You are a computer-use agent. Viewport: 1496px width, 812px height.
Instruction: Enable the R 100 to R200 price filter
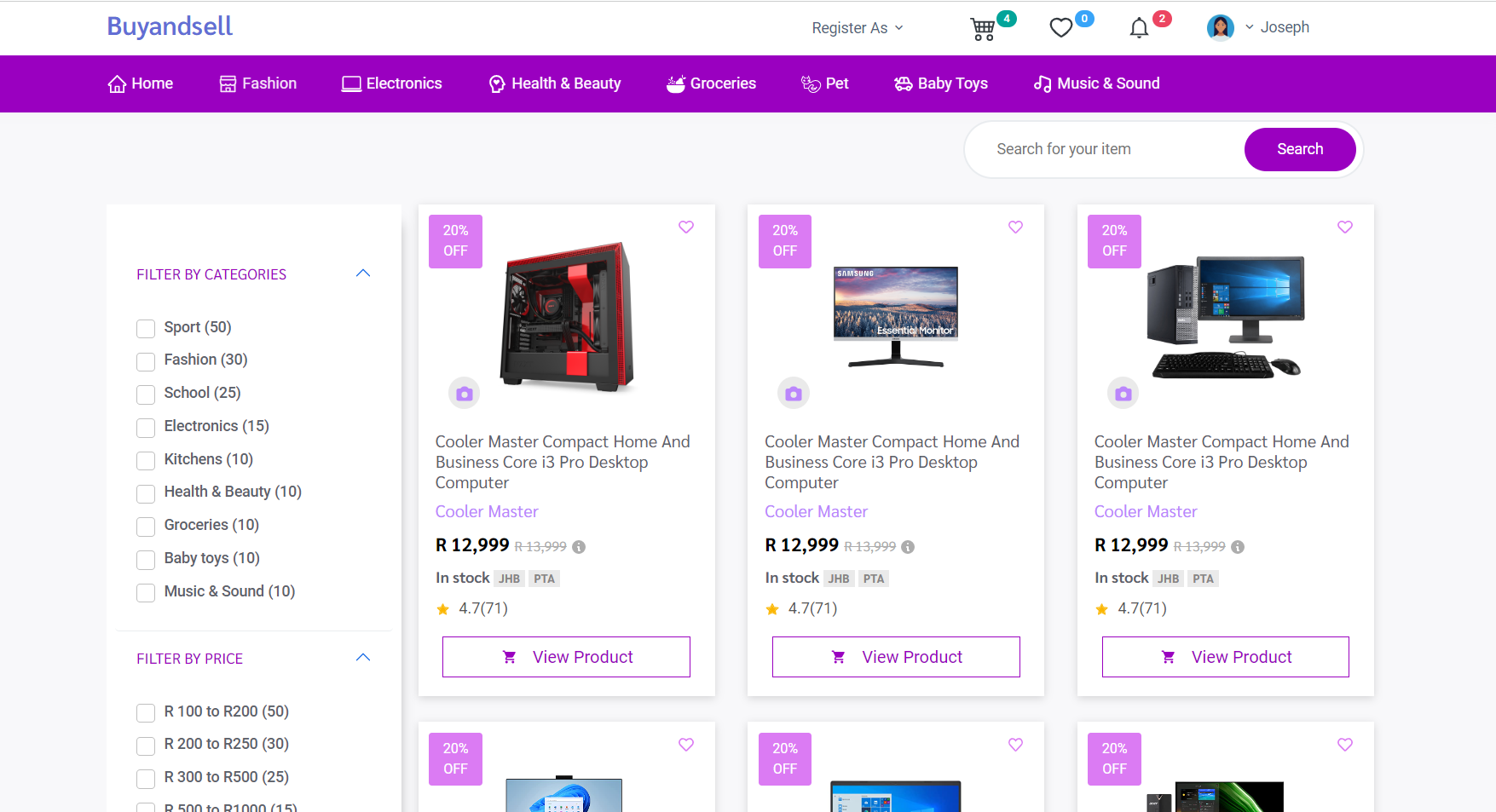pyautogui.click(x=145, y=713)
